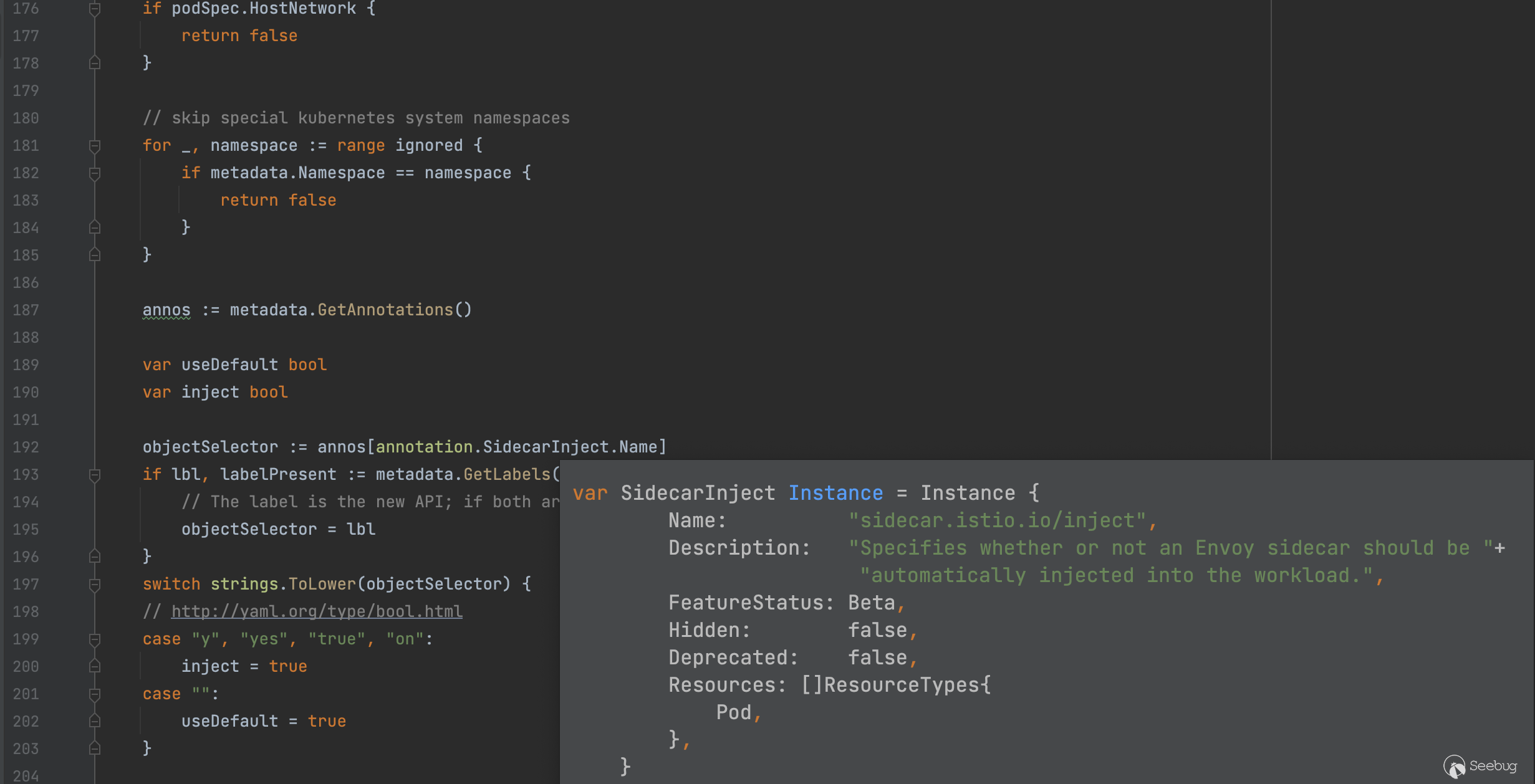Click the fold icon beside the switch statement
Viewport: 1535px width, 784px height.
click(x=95, y=584)
